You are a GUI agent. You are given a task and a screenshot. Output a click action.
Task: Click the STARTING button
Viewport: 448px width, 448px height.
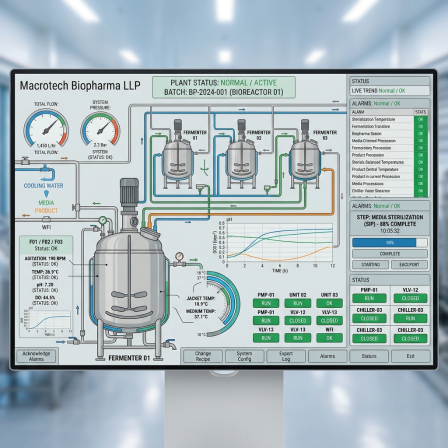point(370,265)
